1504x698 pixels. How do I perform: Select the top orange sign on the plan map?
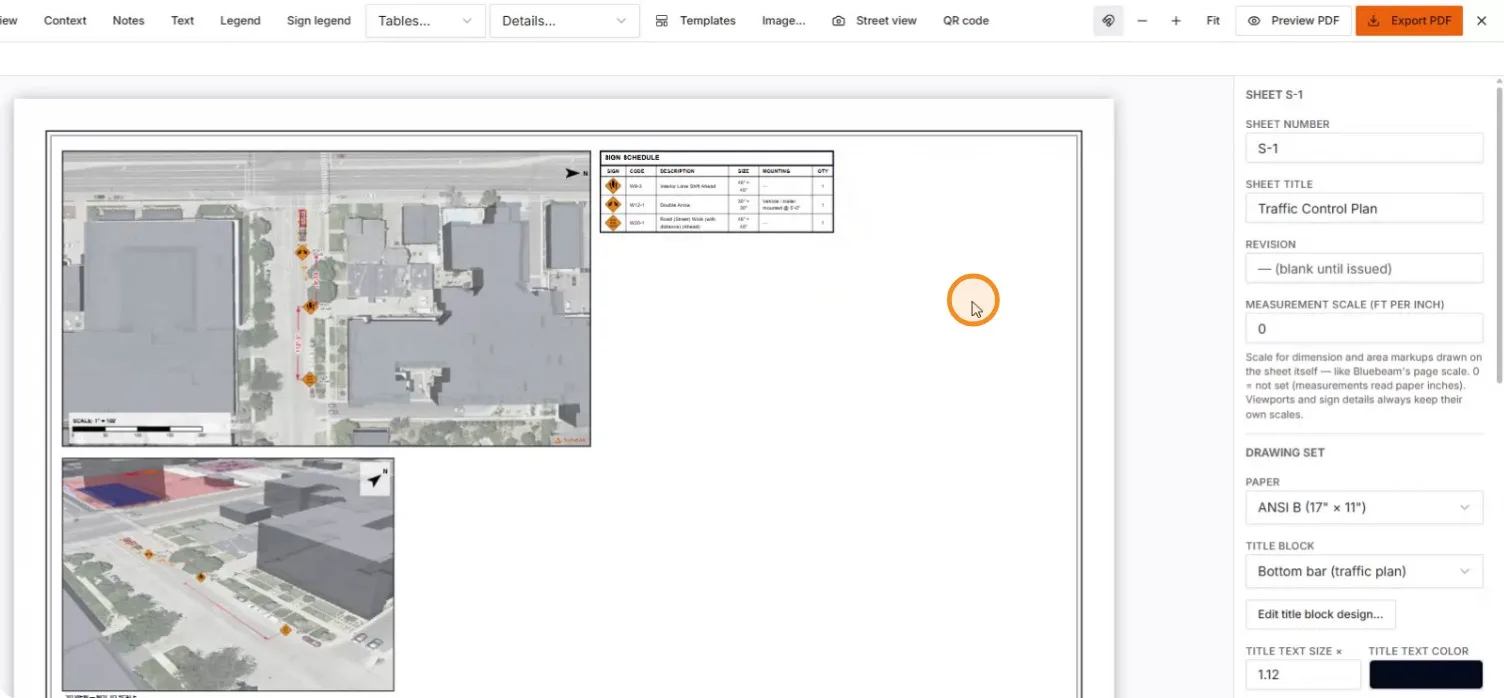point(302,253)
